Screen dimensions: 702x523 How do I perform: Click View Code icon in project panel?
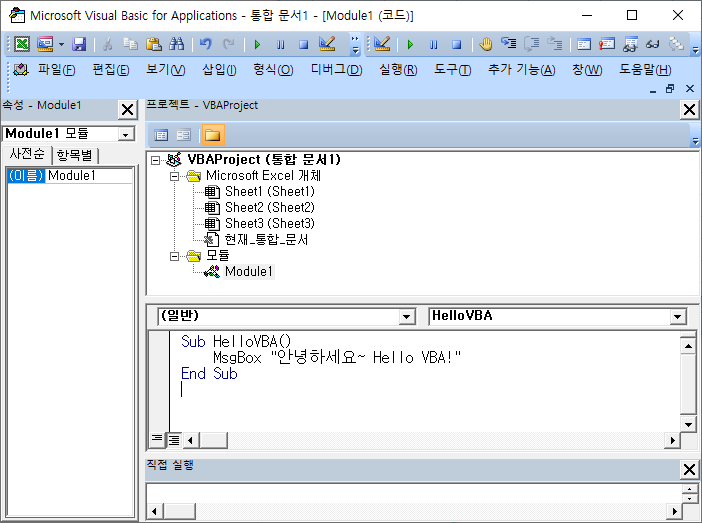161,135
